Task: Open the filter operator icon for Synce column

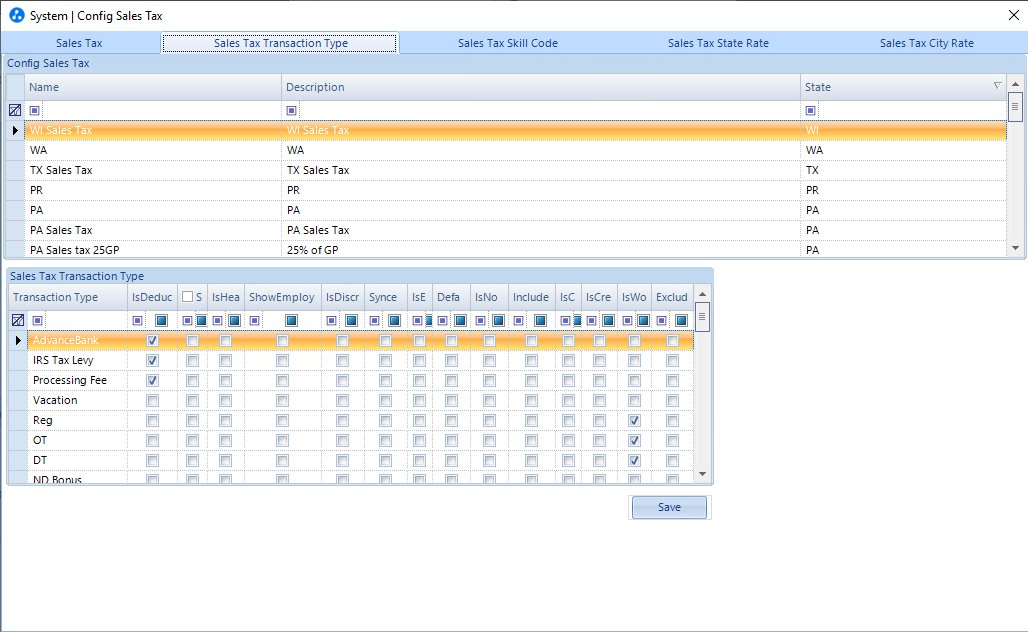Action: tap(374, 320)
